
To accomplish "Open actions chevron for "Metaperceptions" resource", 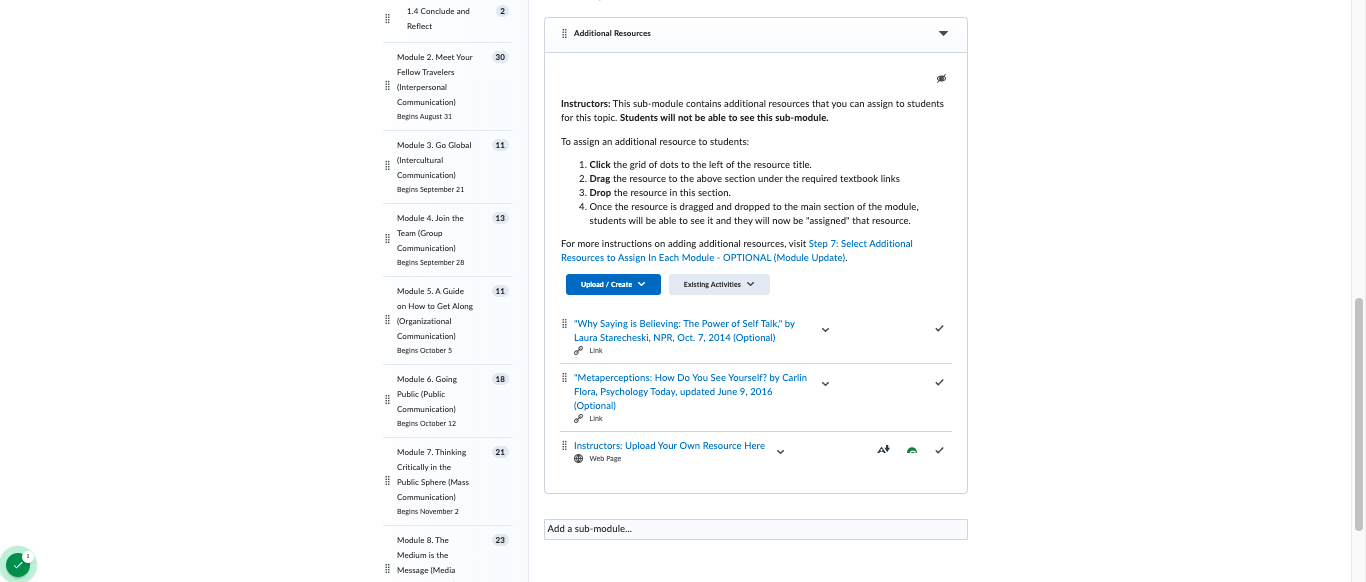I will click(x=825, y=383).
